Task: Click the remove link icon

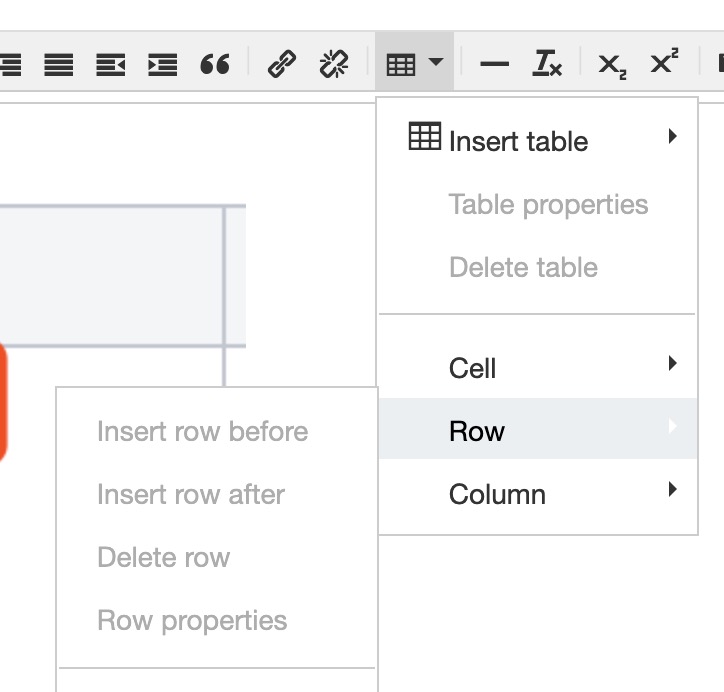Action: pos(333,65)
